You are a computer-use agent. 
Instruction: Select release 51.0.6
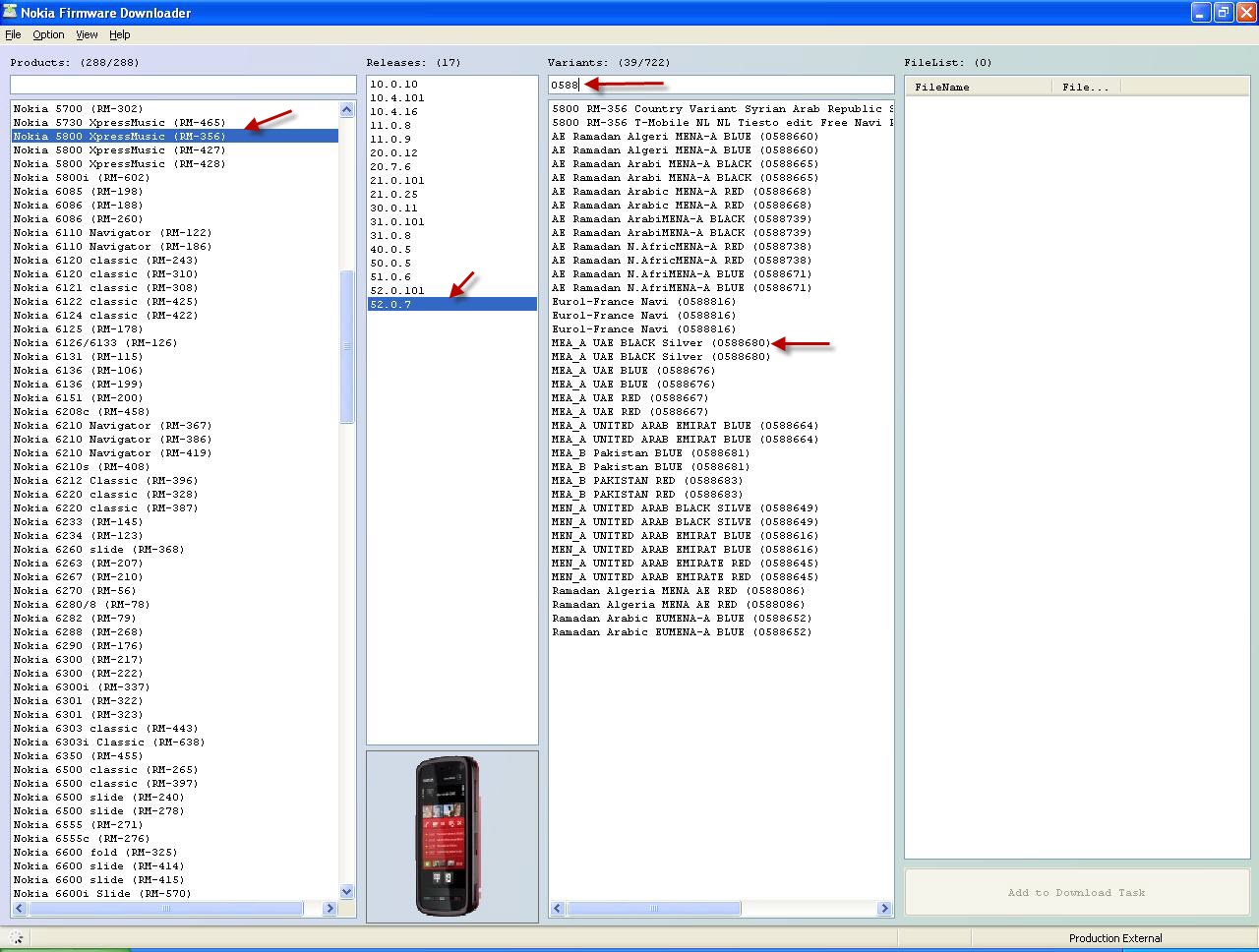452,277
